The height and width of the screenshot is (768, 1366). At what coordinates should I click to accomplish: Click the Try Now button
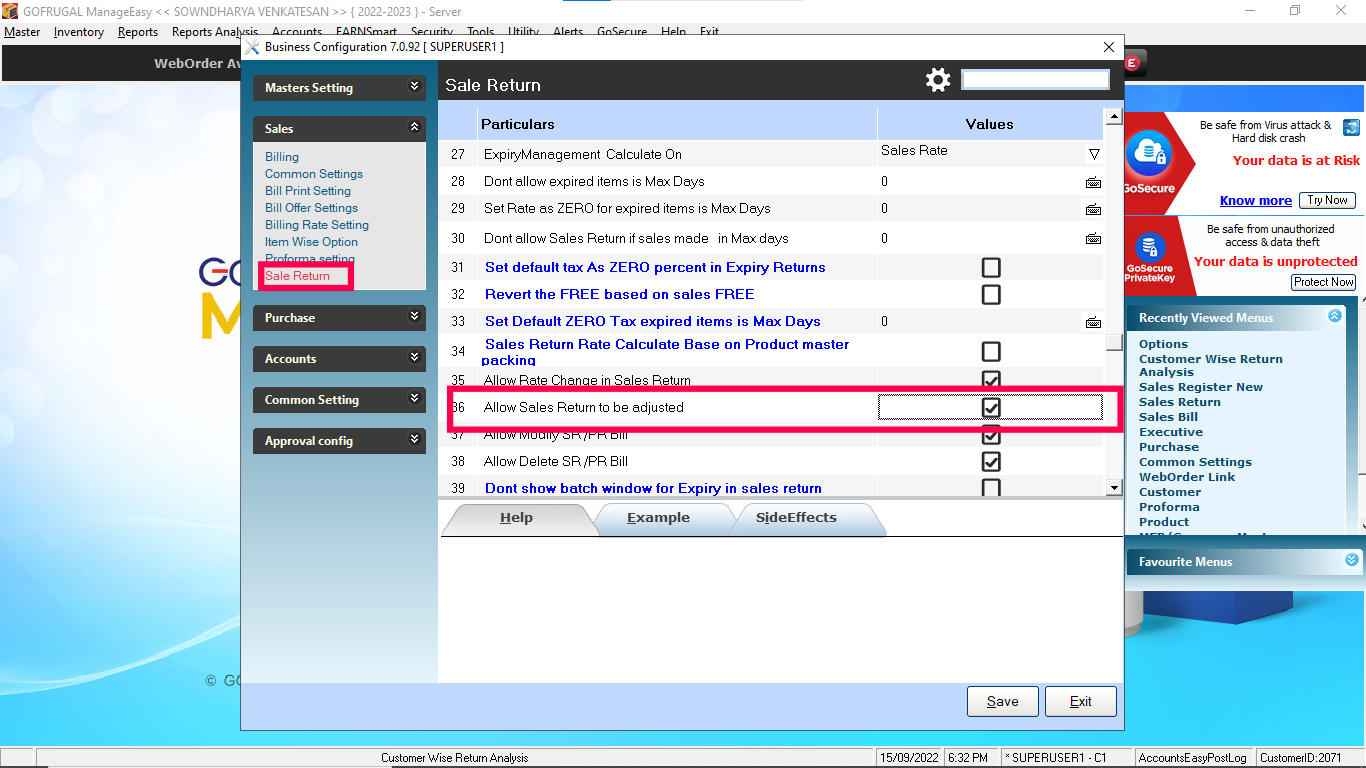click(1328, 200)
